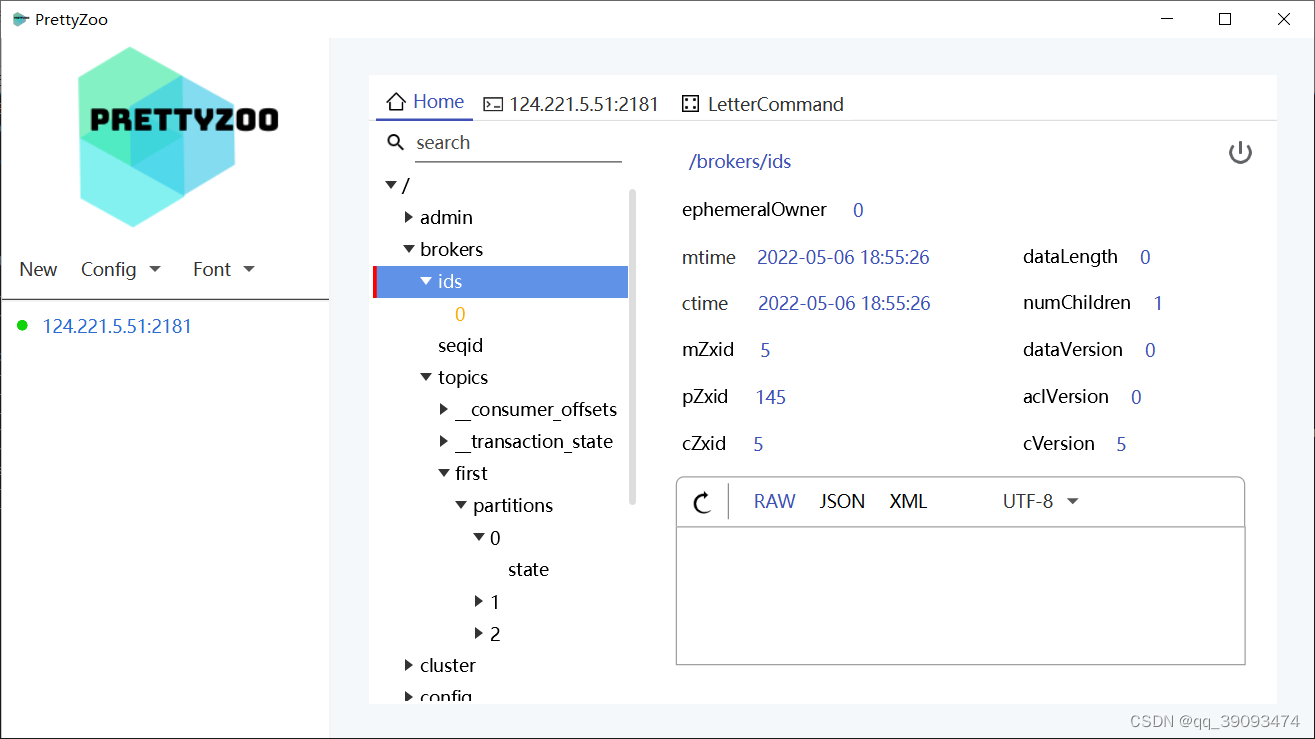Collapse the brokers node arrow
1315x739 pixels.
408,249
